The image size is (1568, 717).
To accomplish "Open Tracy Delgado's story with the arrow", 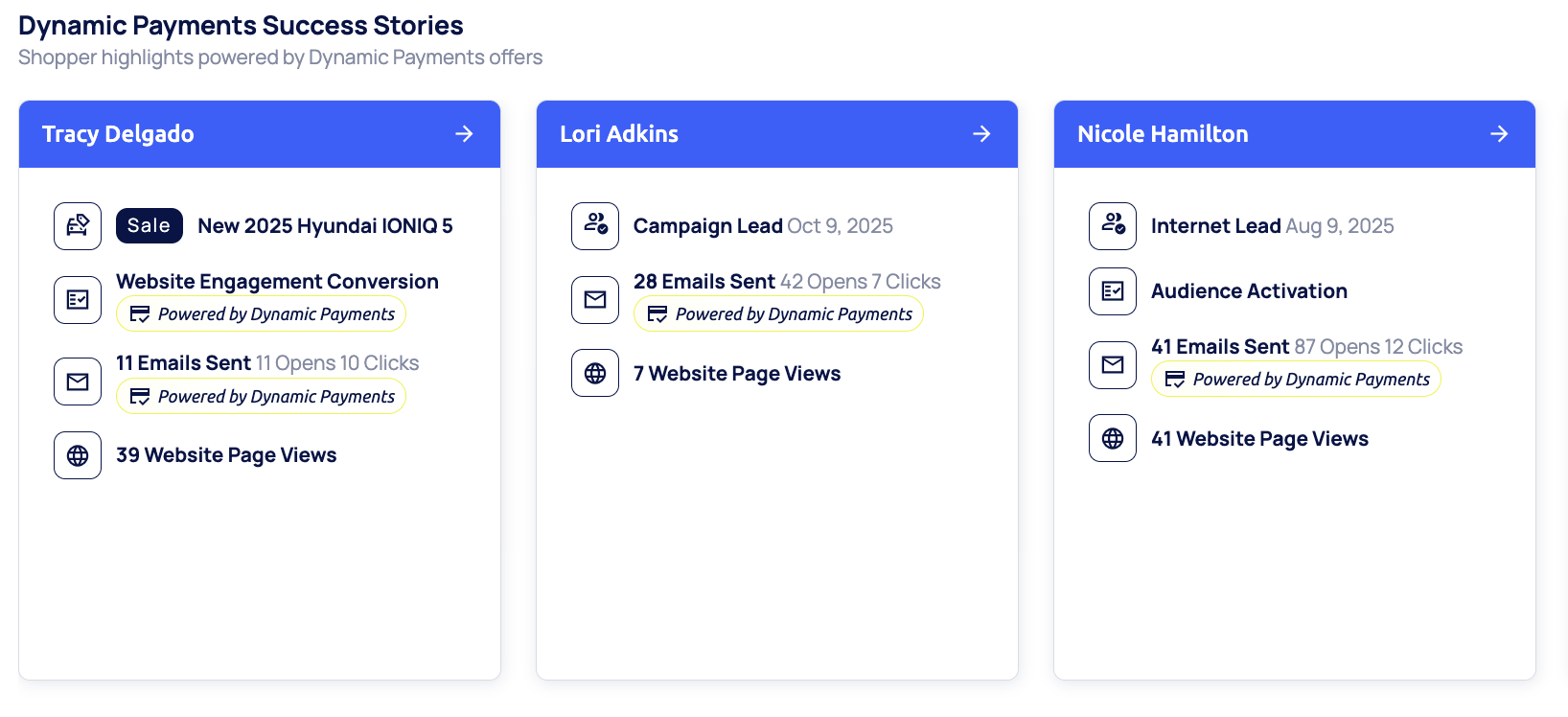I will [x=464, y=134].
